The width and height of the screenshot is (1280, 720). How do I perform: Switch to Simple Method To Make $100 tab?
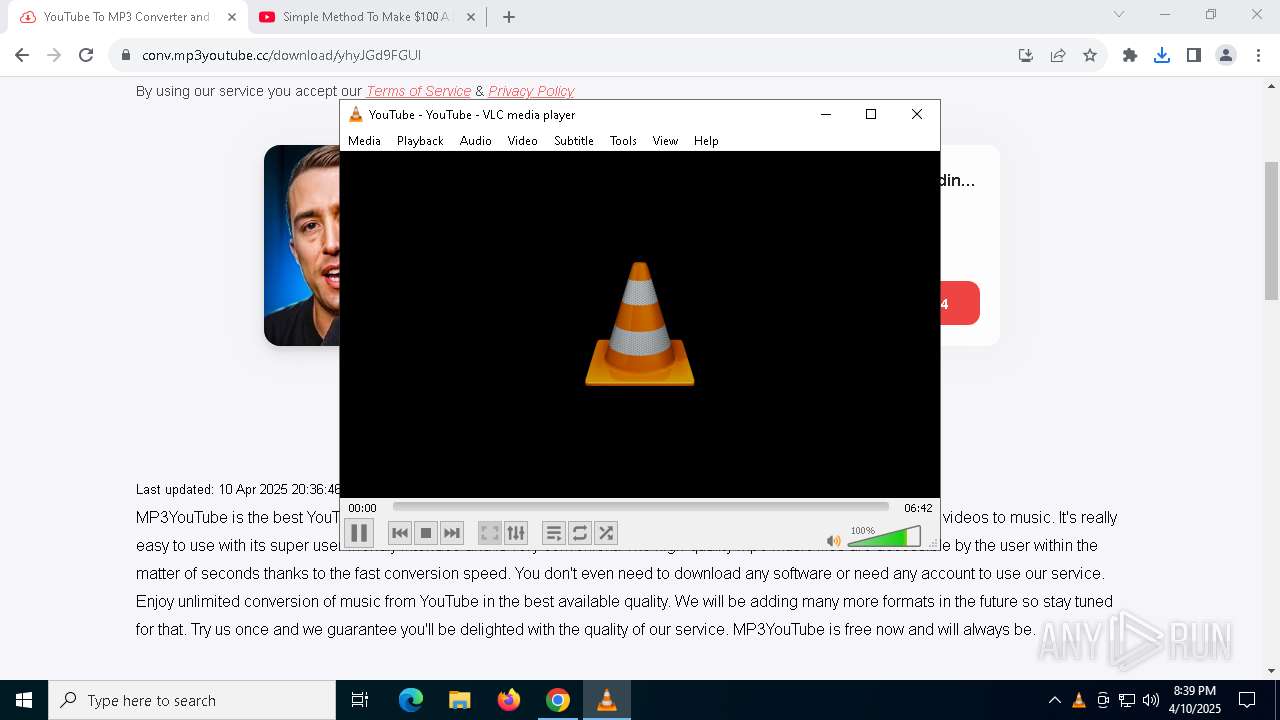(x=367, y=17)
